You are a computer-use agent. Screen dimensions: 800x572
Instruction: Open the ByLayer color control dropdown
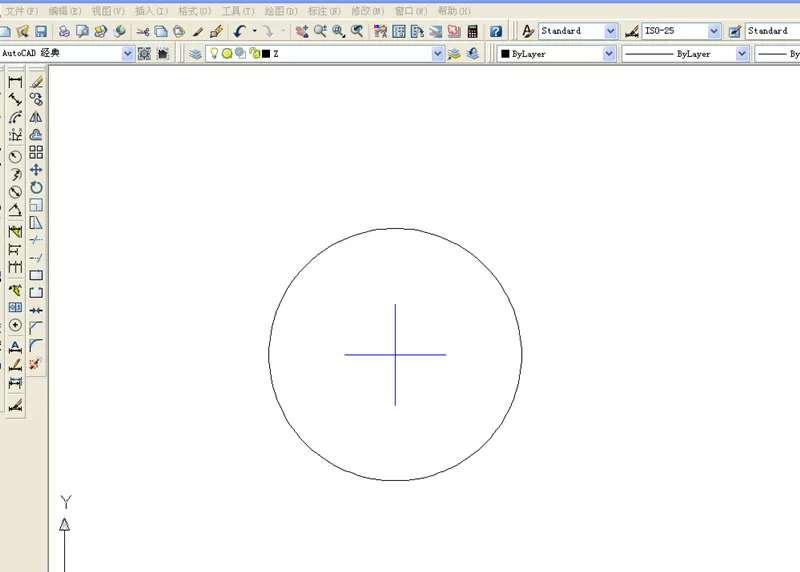point(609,54)
